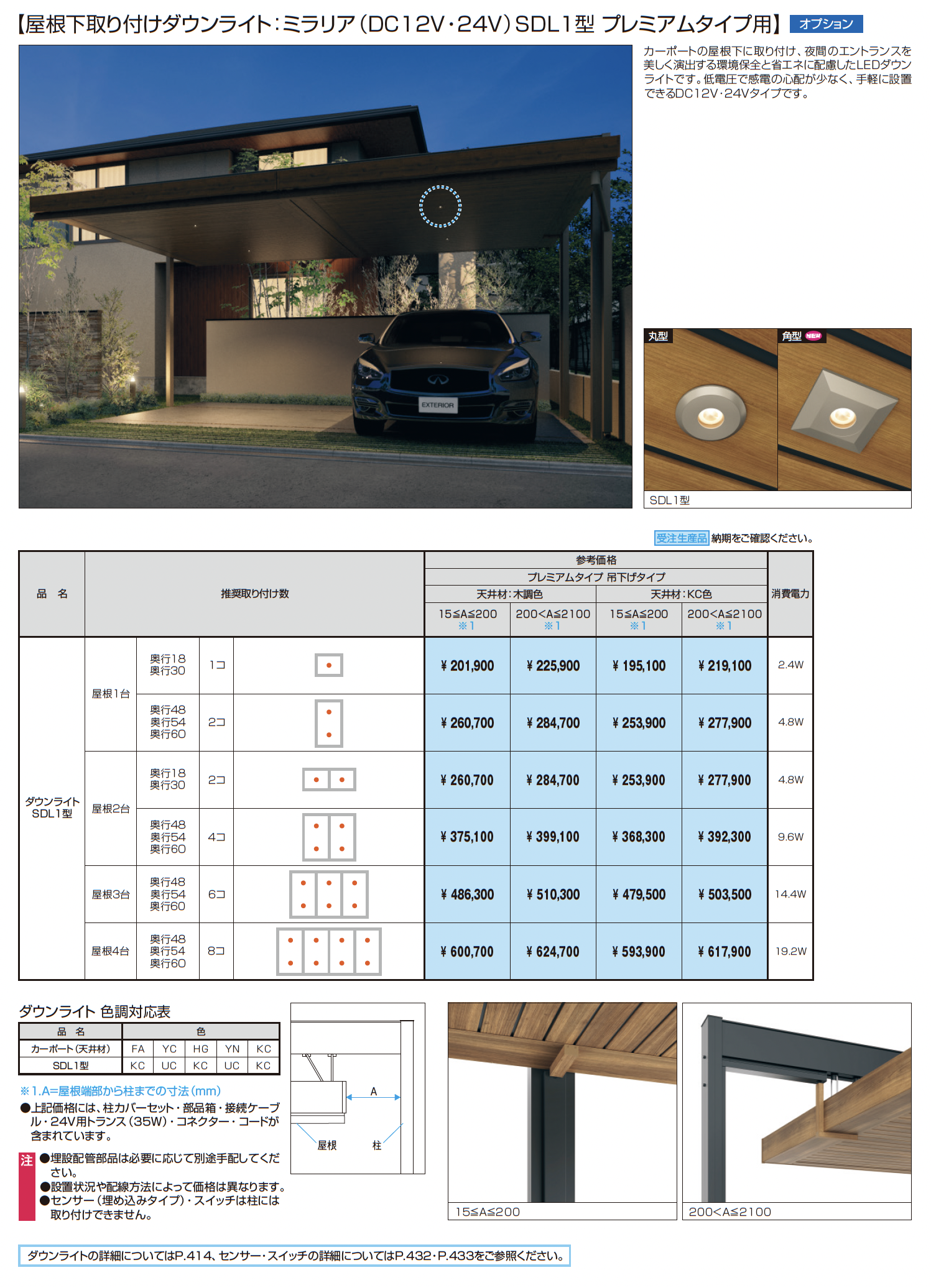The image size is (931, 1288).
Task: Click the 天井材:木調色 column header
Action: [510, 594]
